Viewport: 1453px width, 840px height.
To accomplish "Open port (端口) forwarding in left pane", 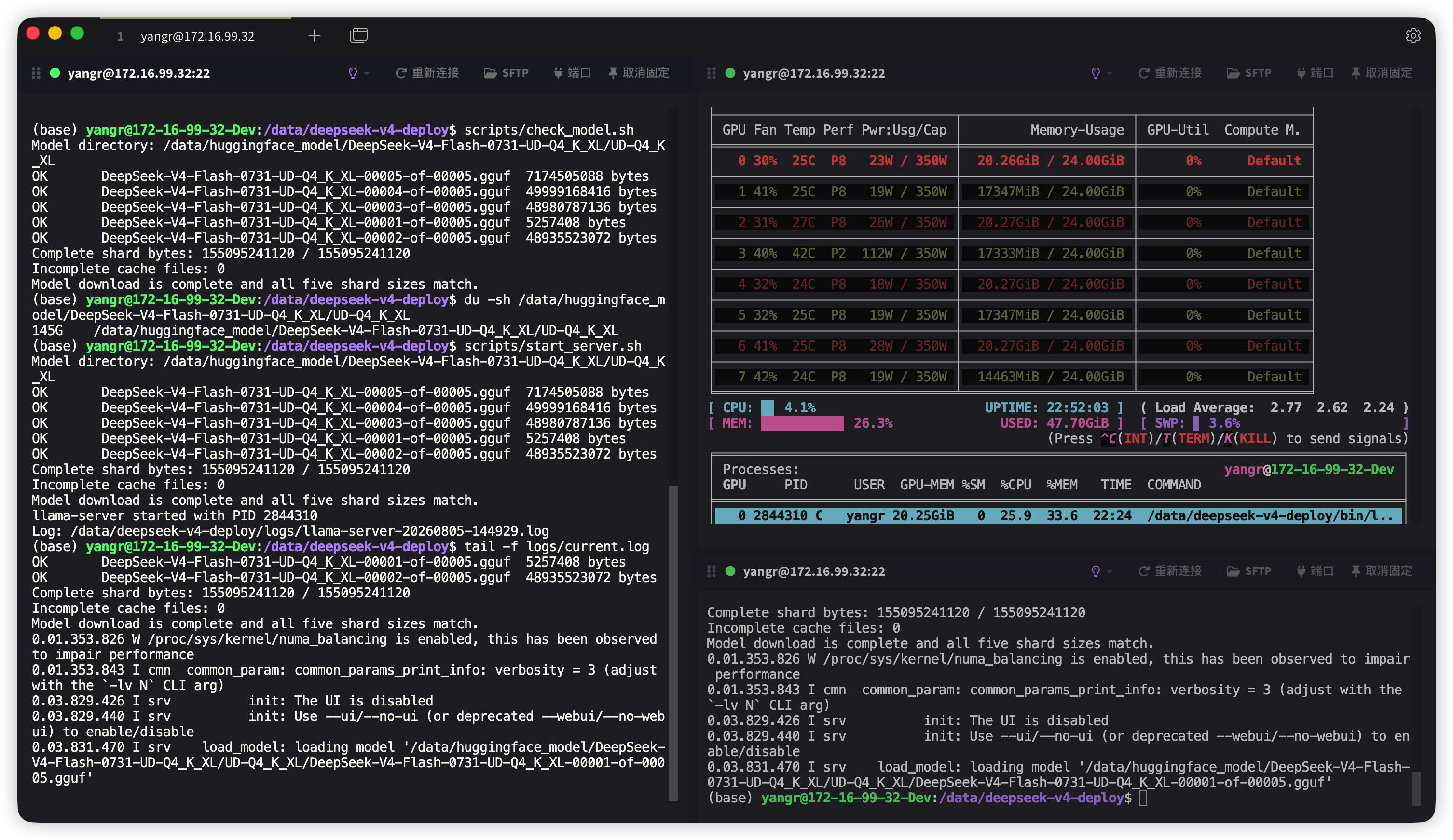I will click(x=572, y=73).
